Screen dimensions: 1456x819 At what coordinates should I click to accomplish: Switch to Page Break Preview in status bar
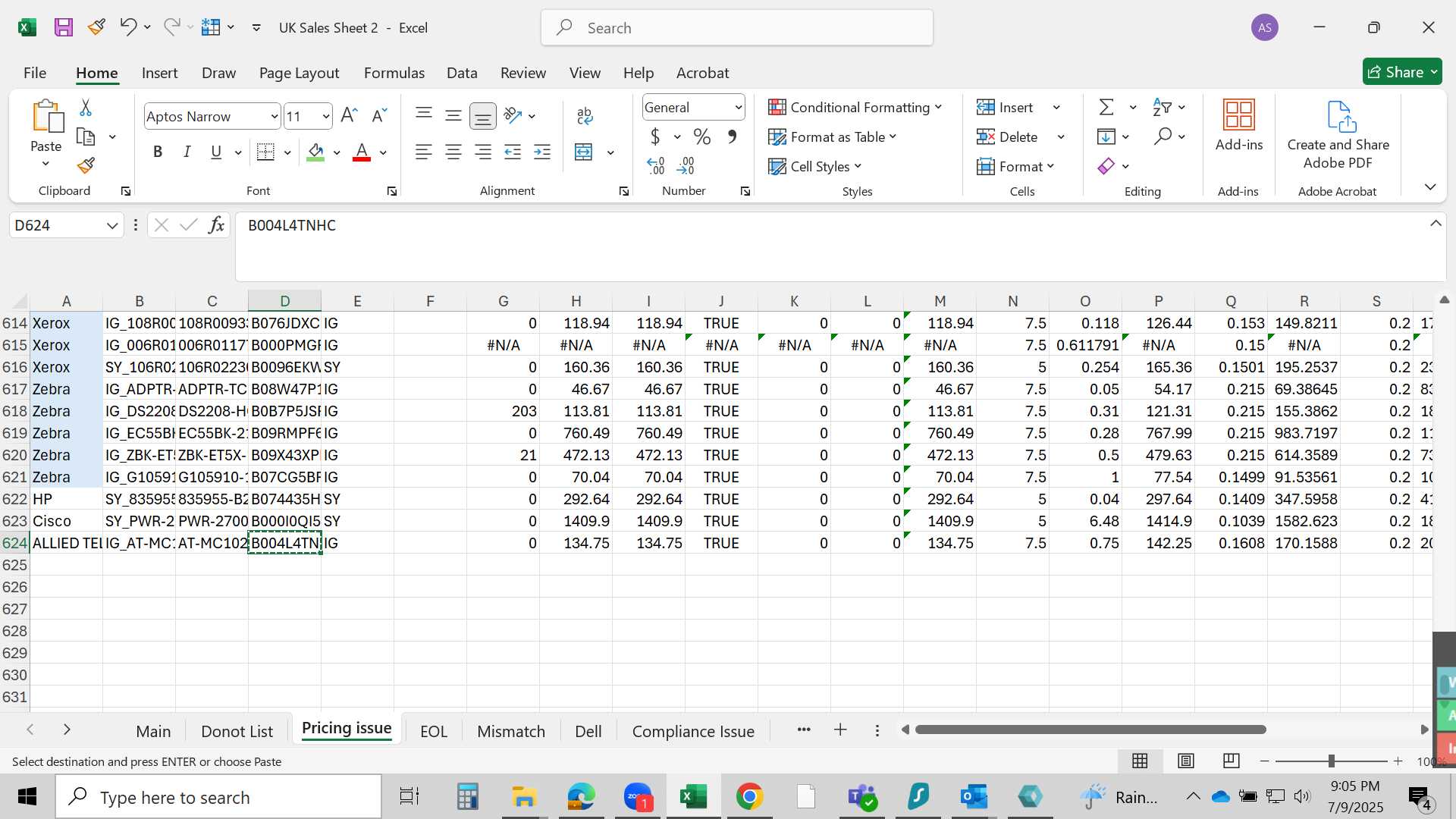tap(1232, 761)
